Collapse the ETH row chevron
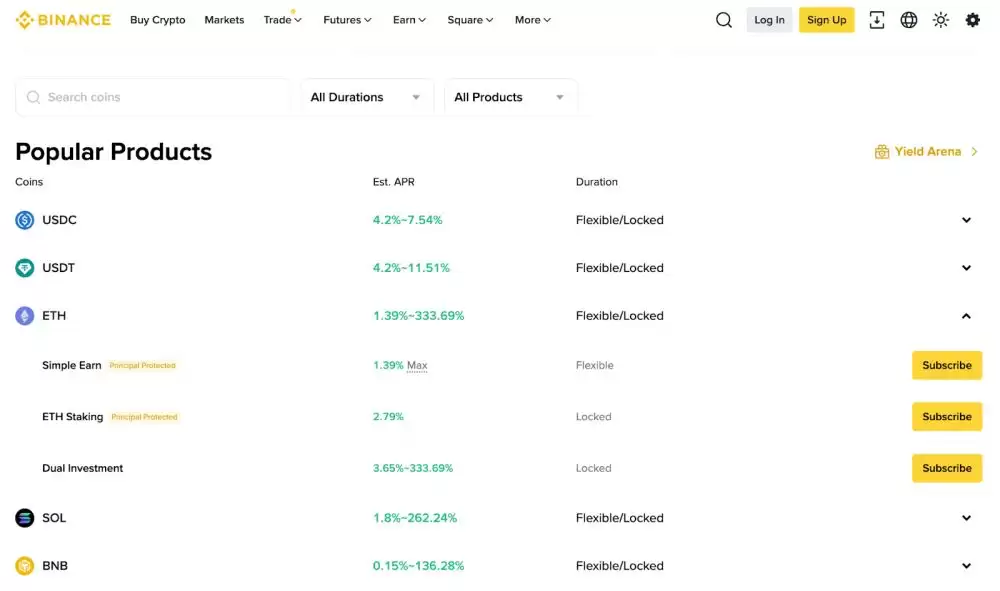The image size is (1000, 591). [x=966, y=316]
